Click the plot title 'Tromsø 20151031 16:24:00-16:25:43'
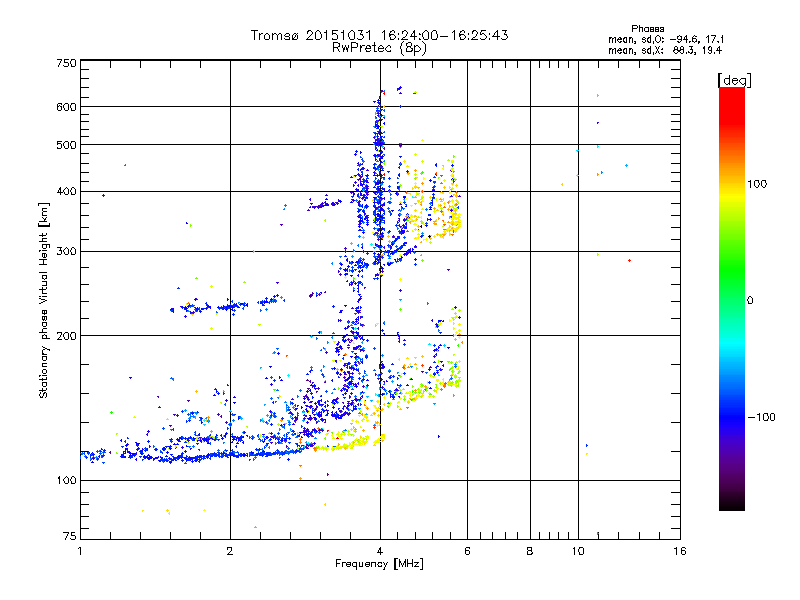Viewport: 800px width, 600px height. pyautogui.click(x=380, y=35)
